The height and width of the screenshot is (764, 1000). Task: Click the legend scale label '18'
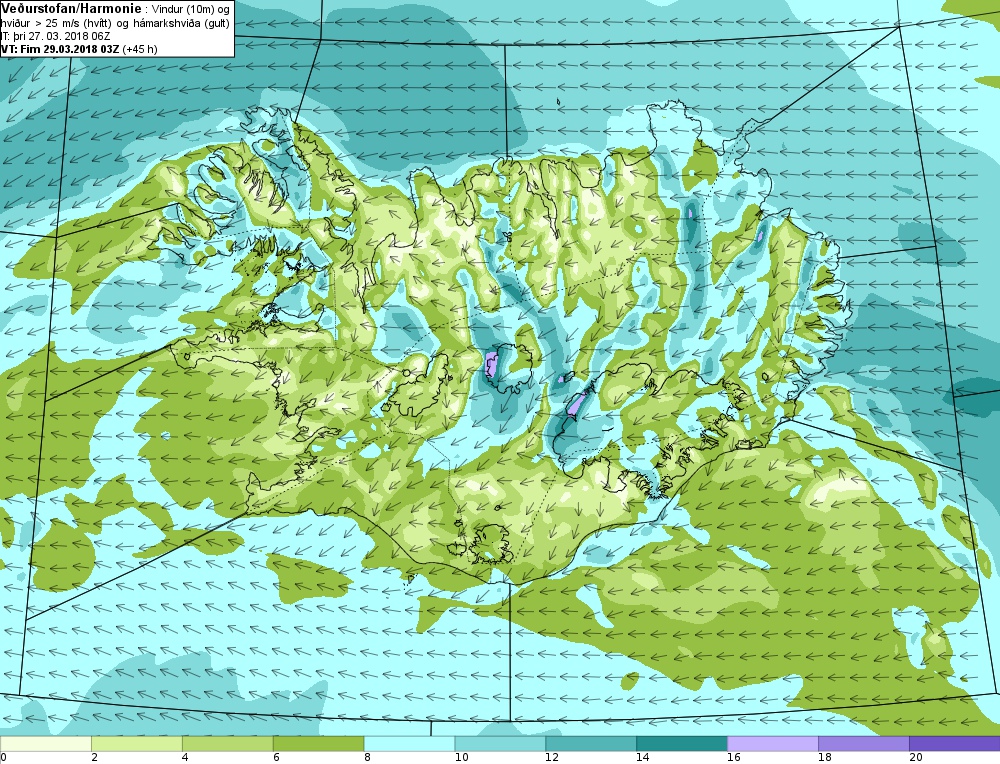(825, 758)
